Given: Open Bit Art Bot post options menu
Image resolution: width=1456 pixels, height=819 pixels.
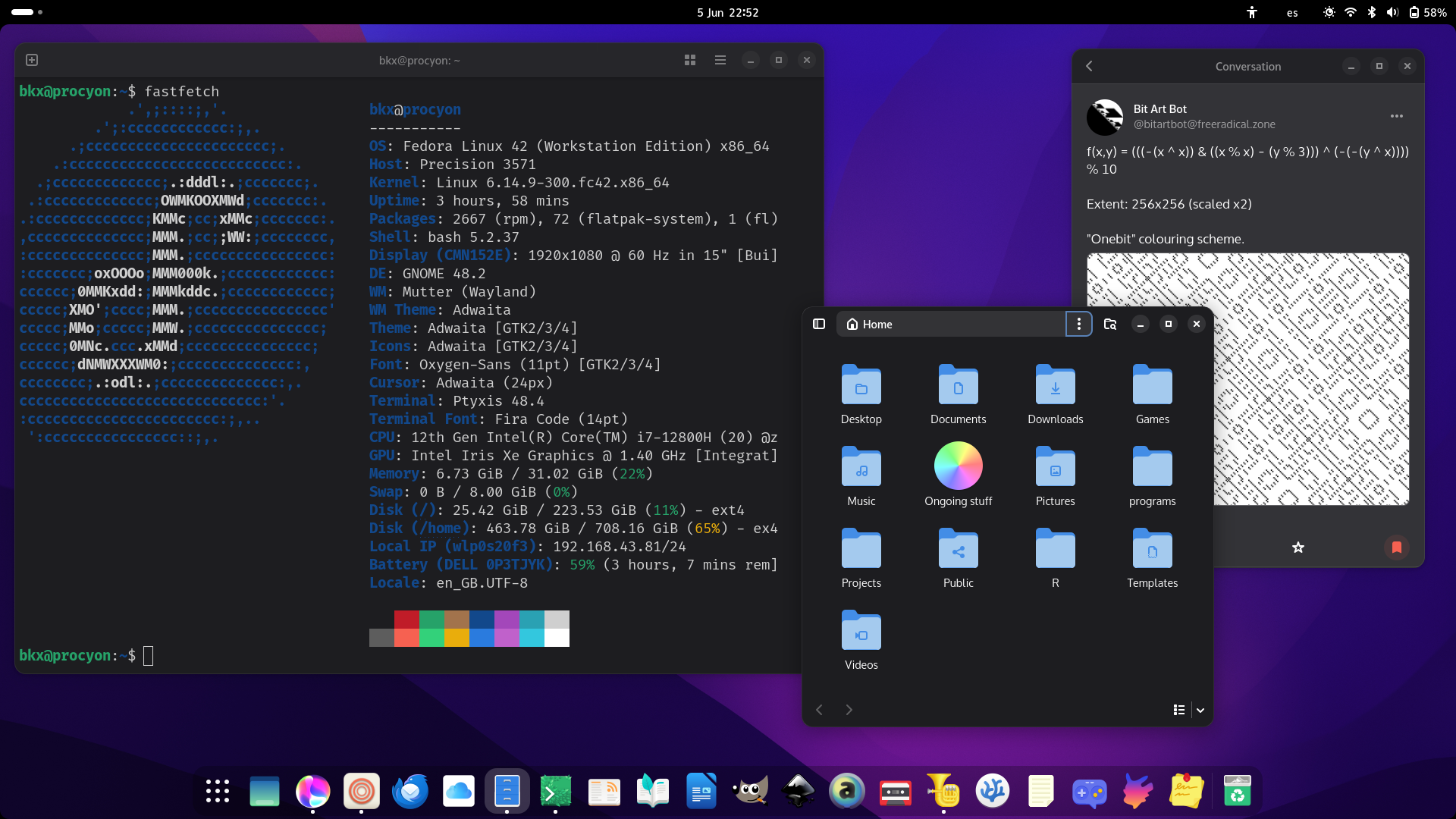Looking at the screenshot, I should click(1397, 116).
